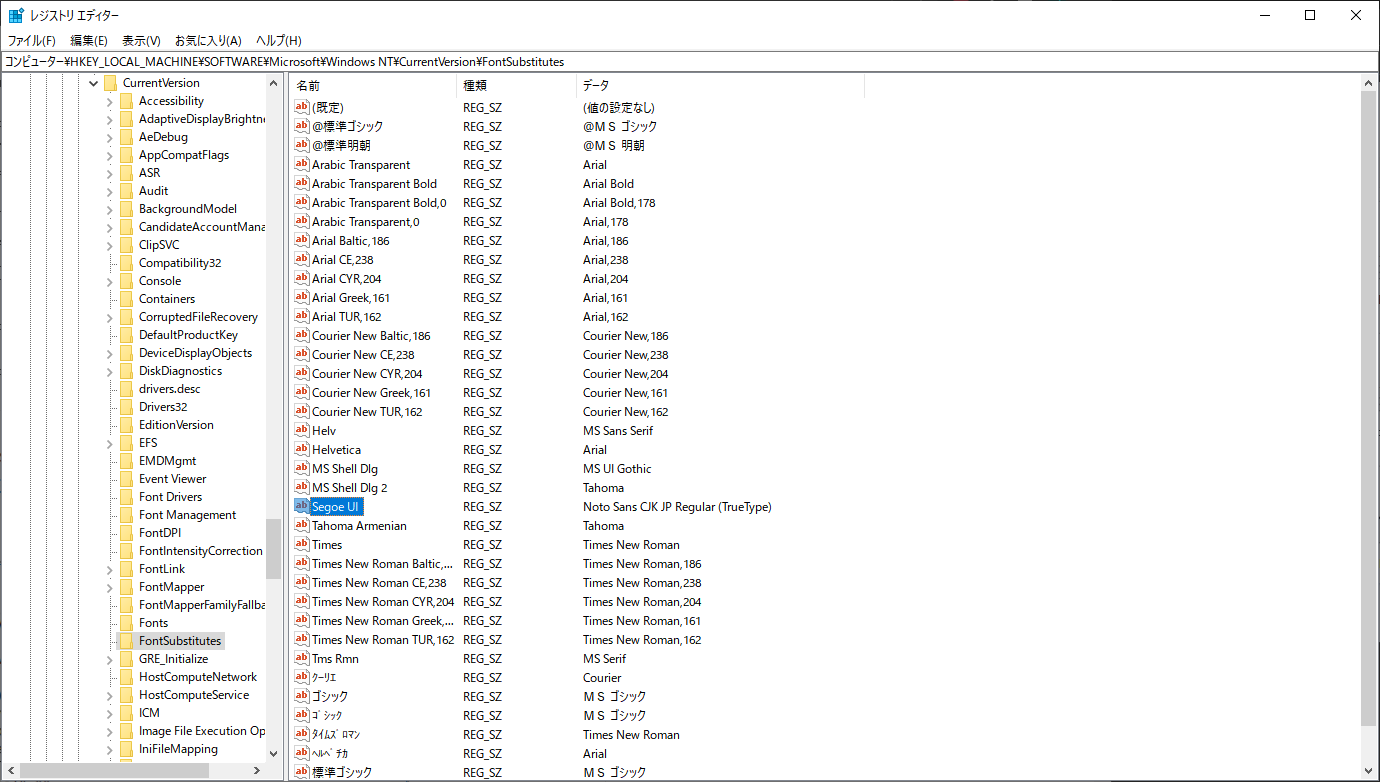Open the ファイル(F) menu

(32, 41)
